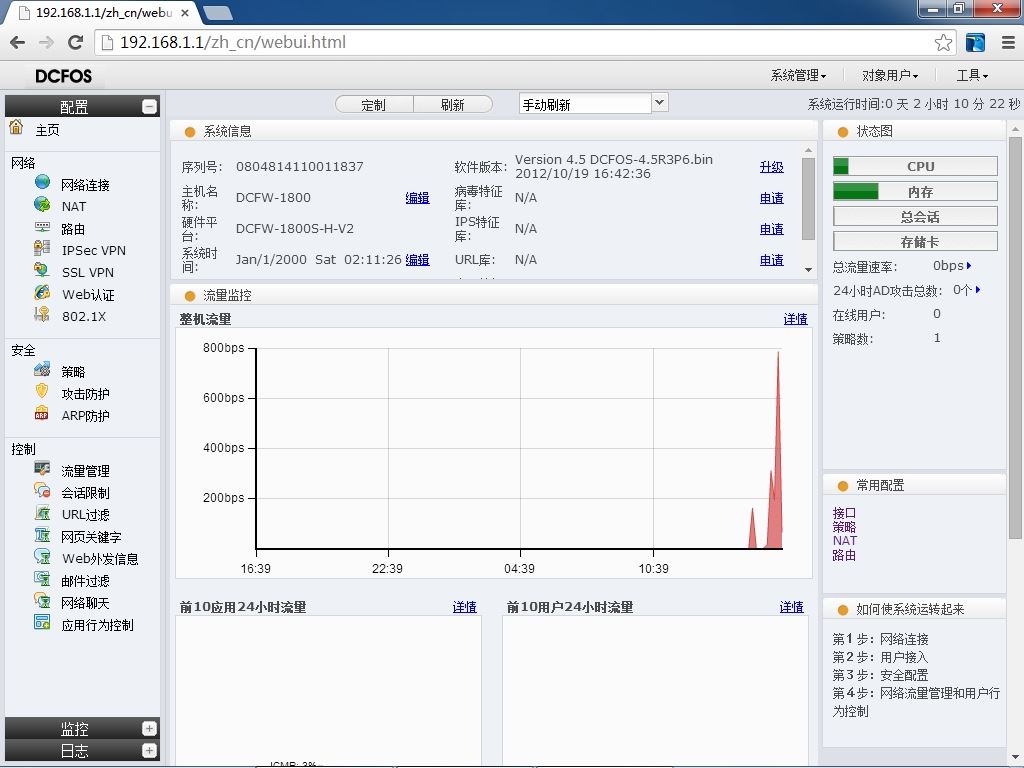This screenshot has height=768, width=1024.
Task: Click the 定制 button
Action: pyautogui.click(x=374, y=104)
